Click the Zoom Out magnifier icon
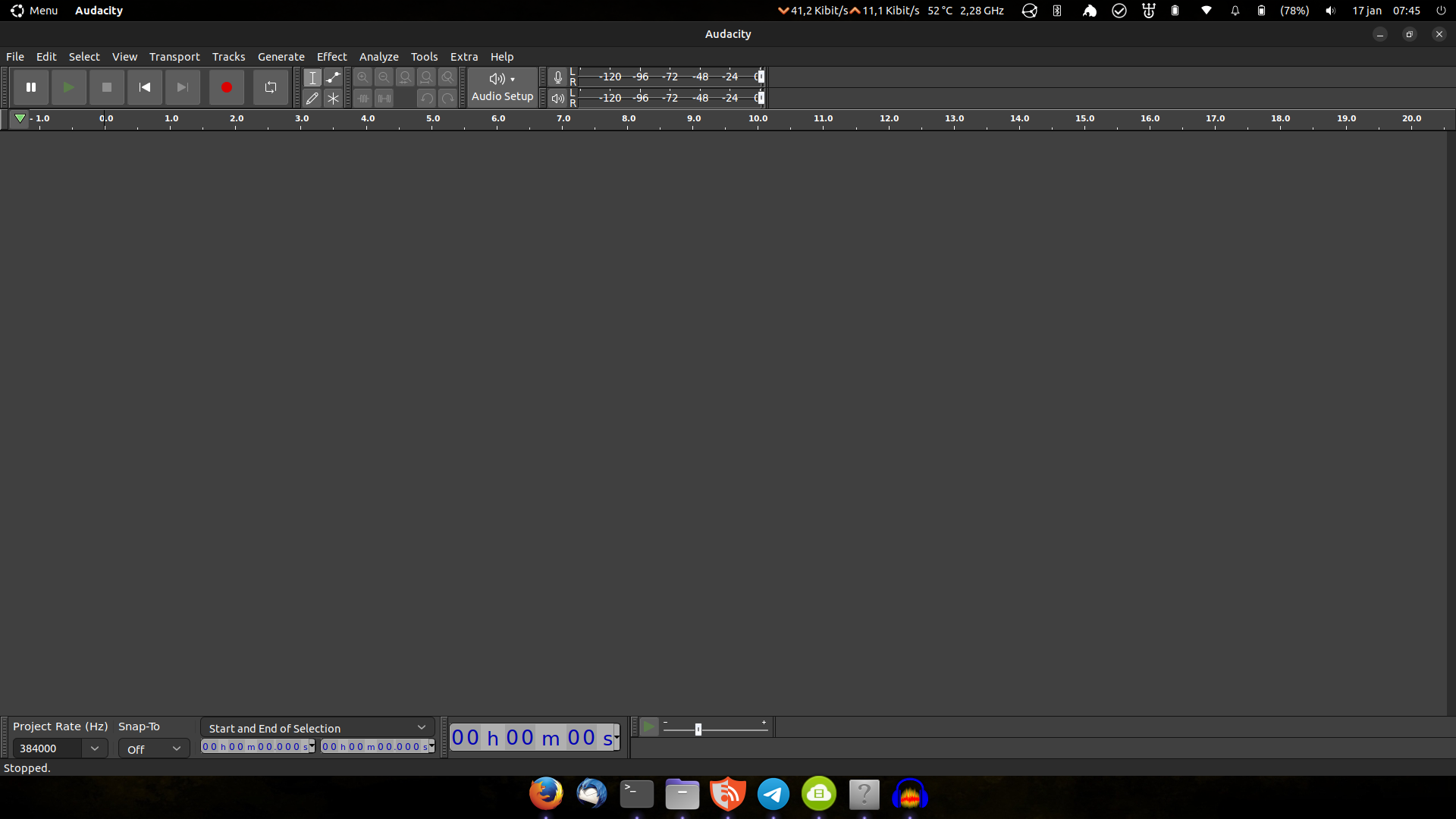 pyautogui.click(x=384, y=77)
